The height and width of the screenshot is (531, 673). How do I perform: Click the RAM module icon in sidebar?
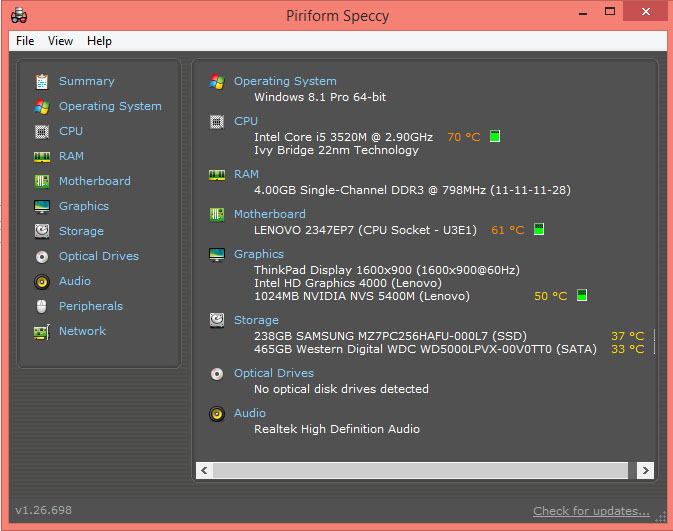[42, 157]
